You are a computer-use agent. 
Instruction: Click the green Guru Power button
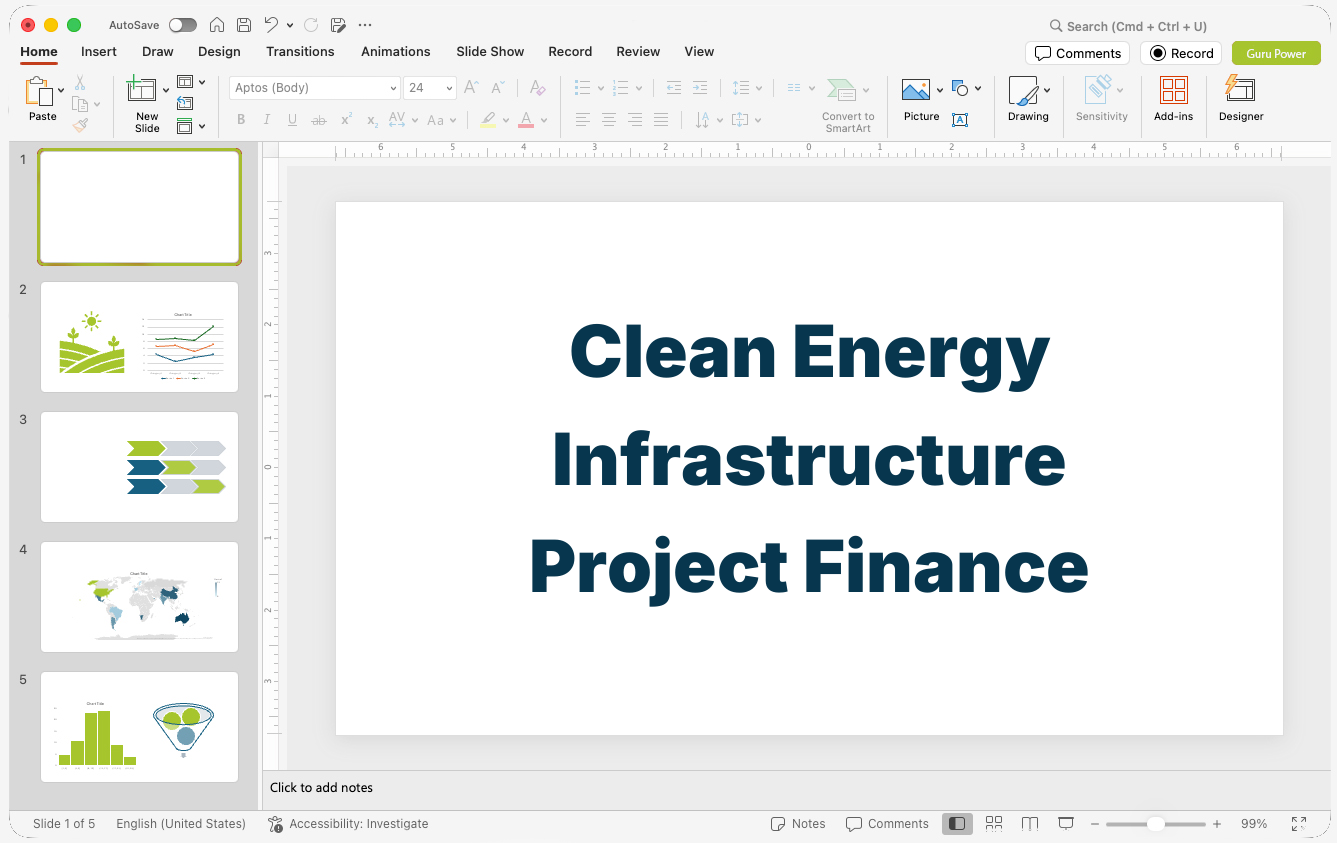point(1276,53)
